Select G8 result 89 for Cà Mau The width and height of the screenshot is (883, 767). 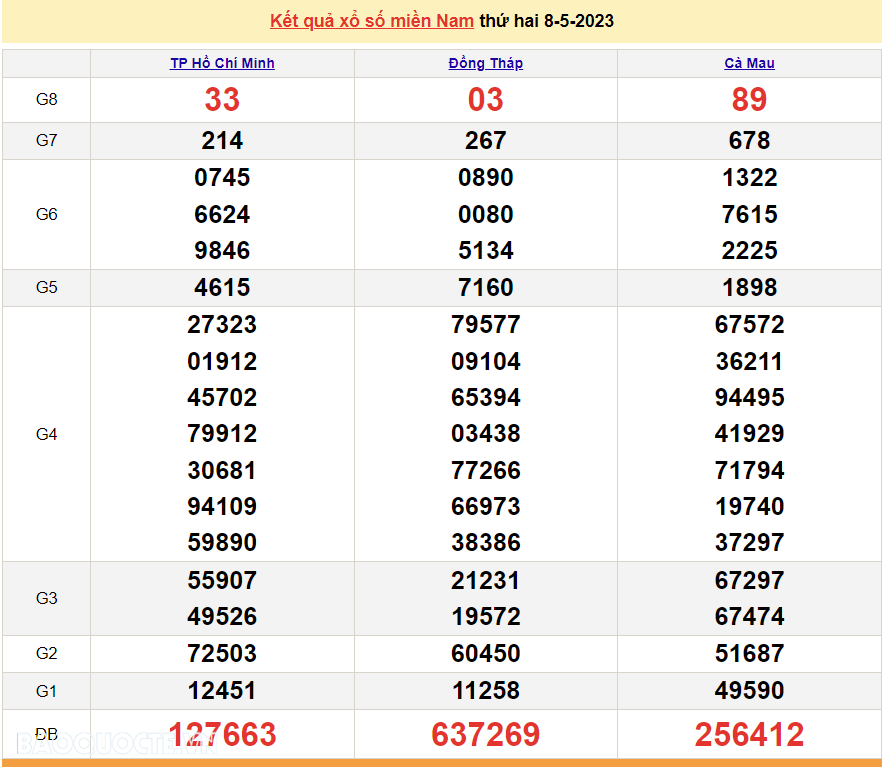[749, 100]
